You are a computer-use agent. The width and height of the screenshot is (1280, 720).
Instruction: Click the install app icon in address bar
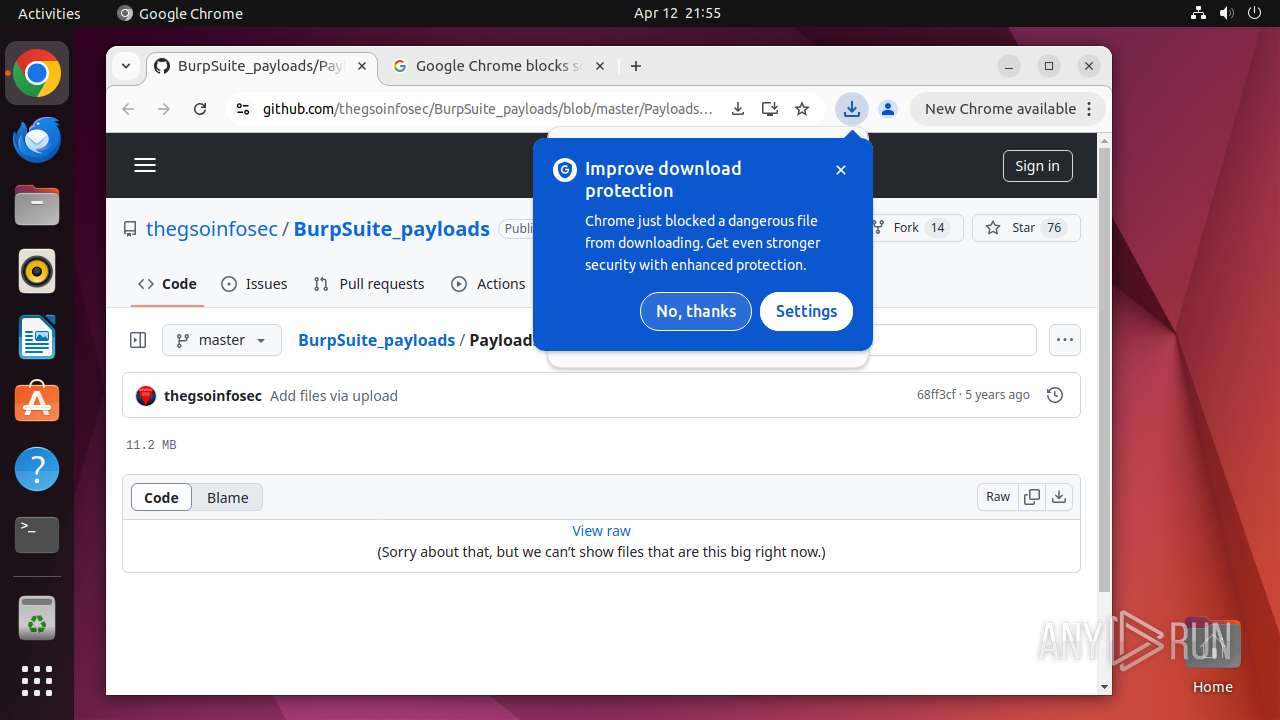769,109
